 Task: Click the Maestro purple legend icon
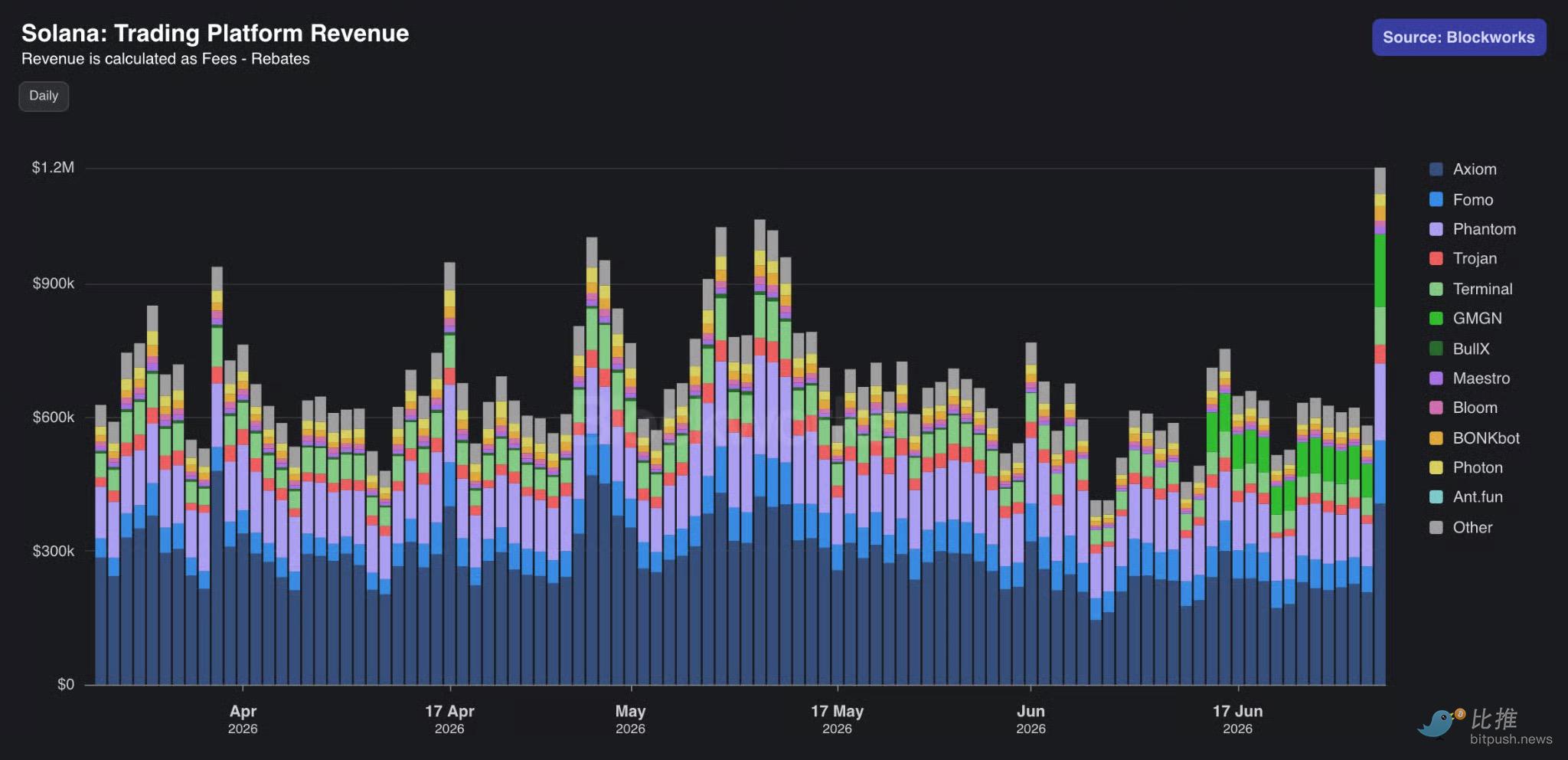click(x=1436, y=378)
